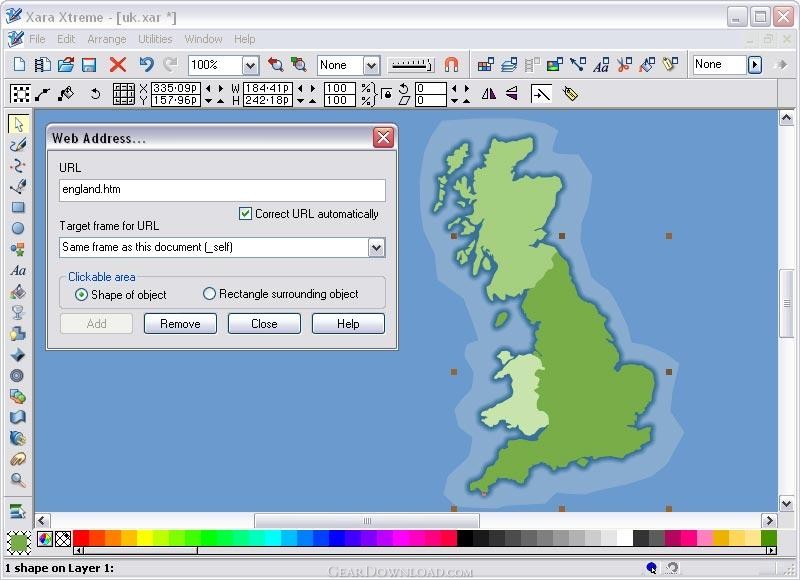Click the Redo arrow icon
800x580 pixels.
[x=170, y=64]
